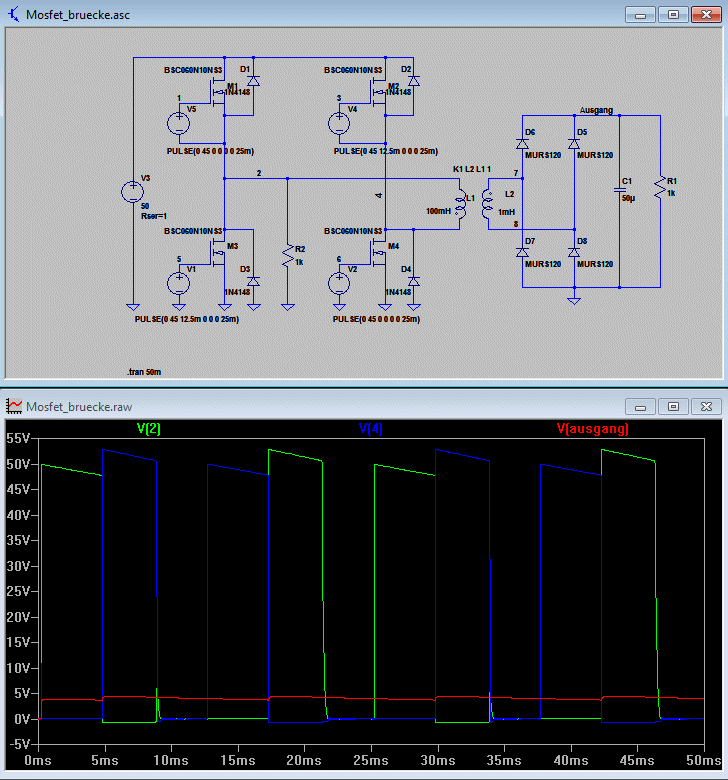Screen dimensions: 728x780
Task: Select the C1 capacitor symbol
Action: pyautogui.click(x=620, y=191)
